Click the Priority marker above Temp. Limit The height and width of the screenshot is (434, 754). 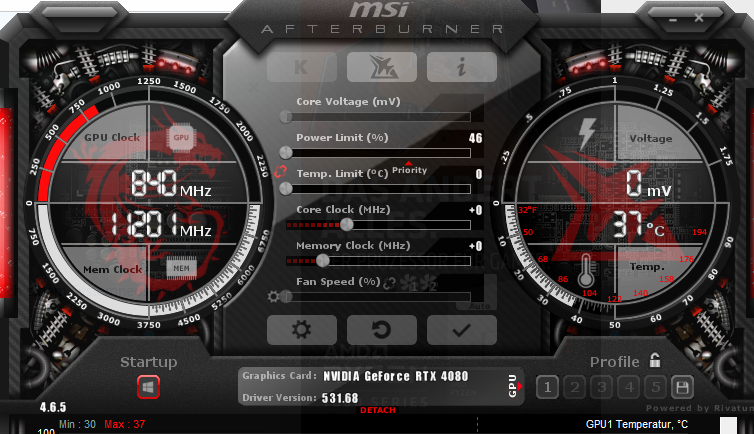tap(409, 168)
